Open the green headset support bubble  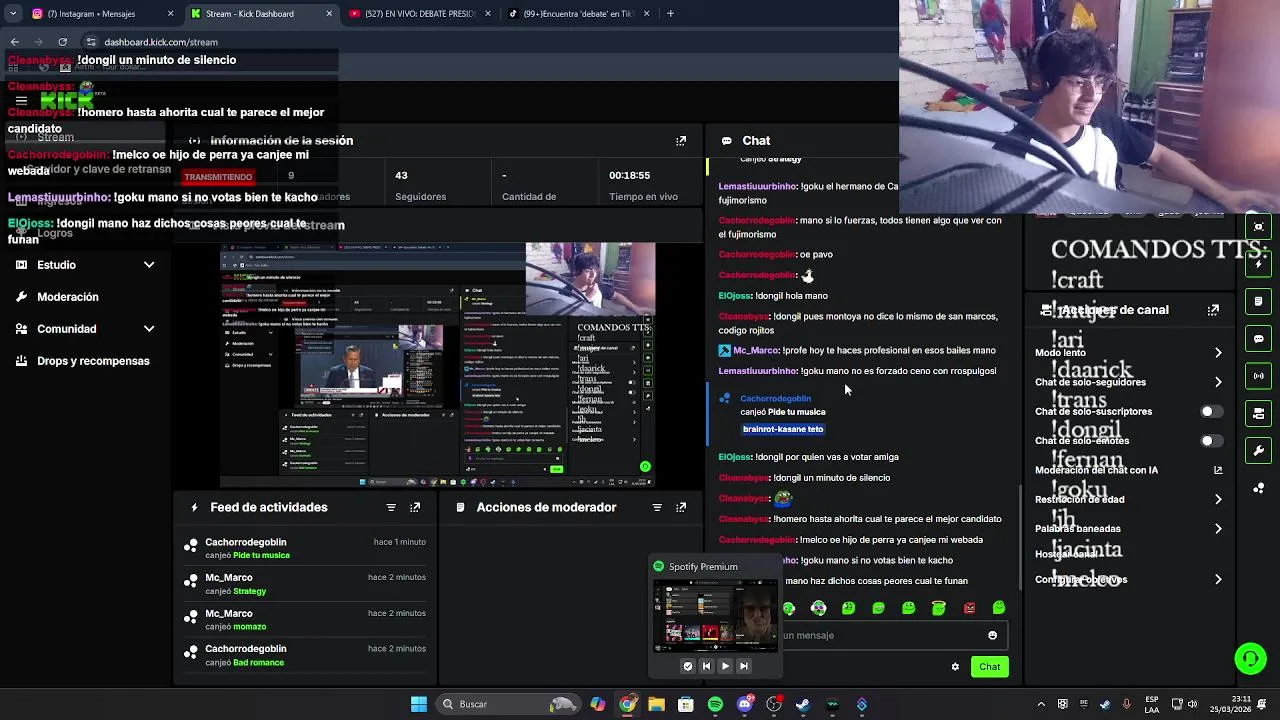(x=1250, y=658)
